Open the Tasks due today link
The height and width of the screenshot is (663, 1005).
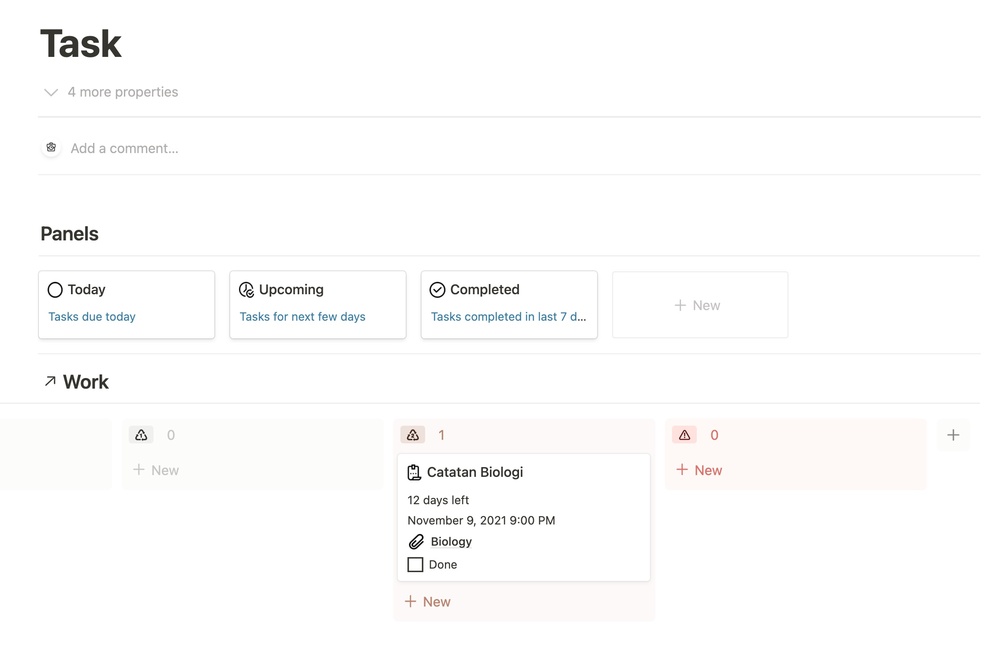[x=92, y=317]
